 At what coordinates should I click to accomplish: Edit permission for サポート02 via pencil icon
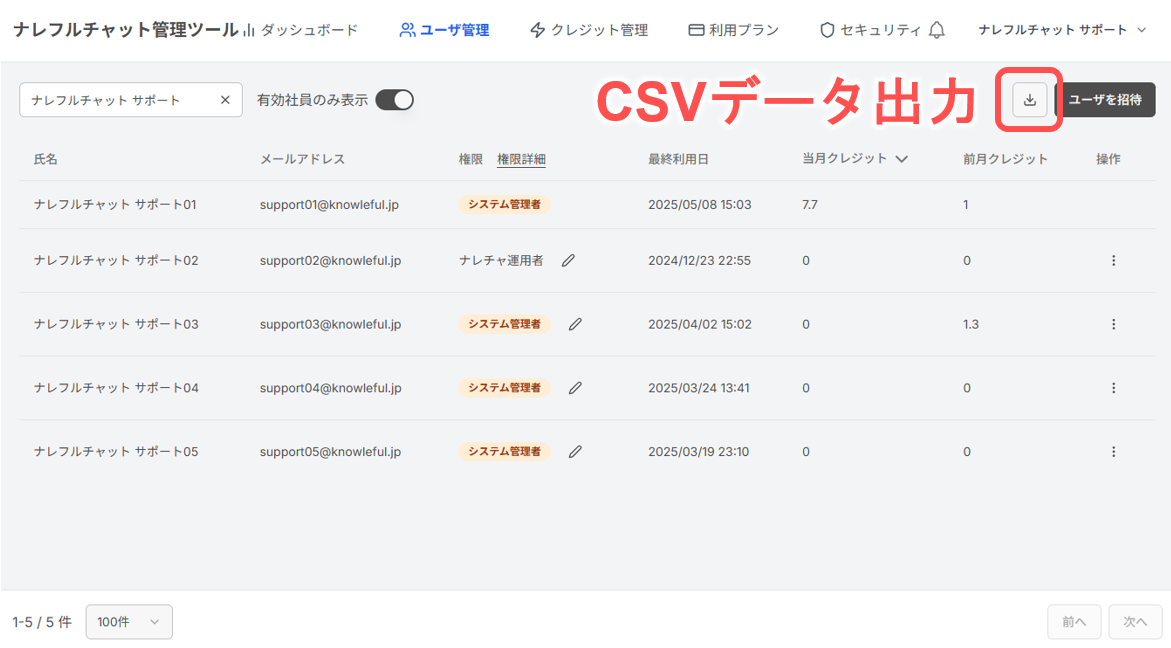(568, 260)
